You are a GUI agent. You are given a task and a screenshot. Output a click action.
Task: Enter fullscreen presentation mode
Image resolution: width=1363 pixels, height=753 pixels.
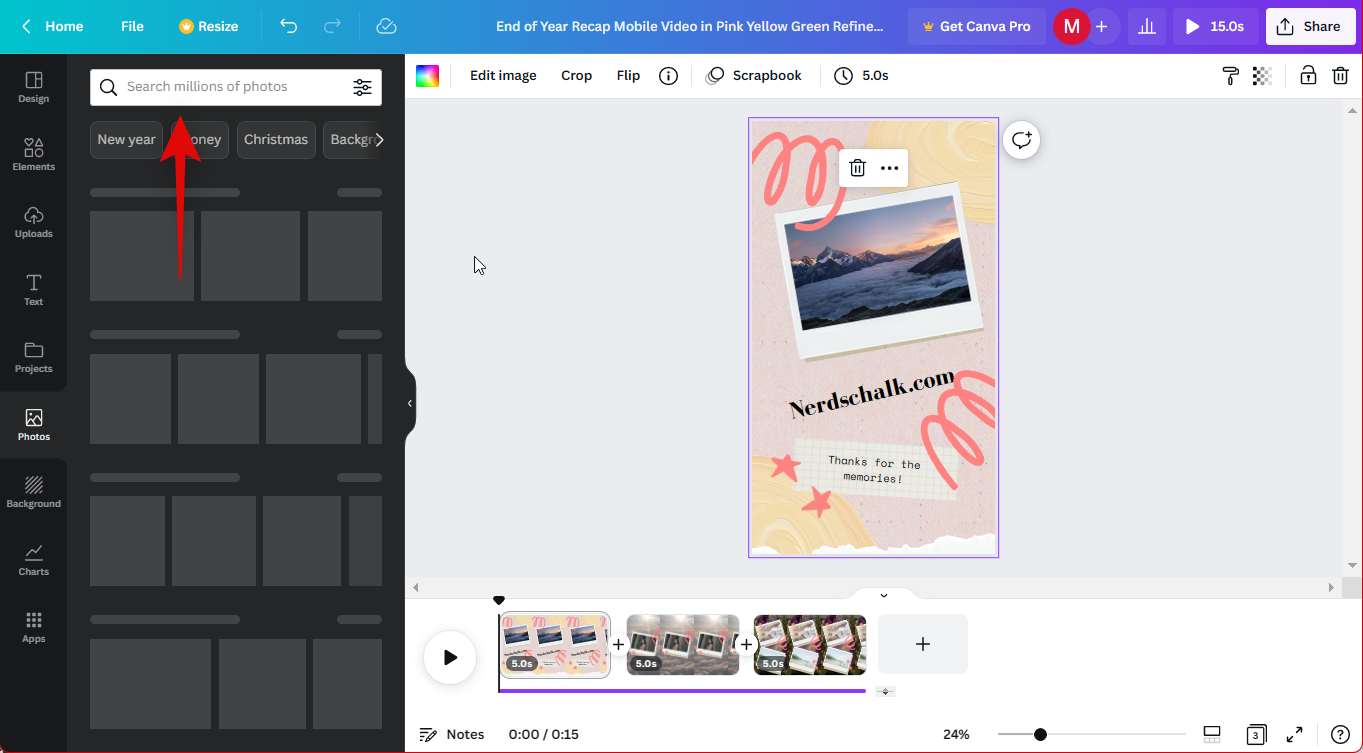click(x=1294, y=734)
